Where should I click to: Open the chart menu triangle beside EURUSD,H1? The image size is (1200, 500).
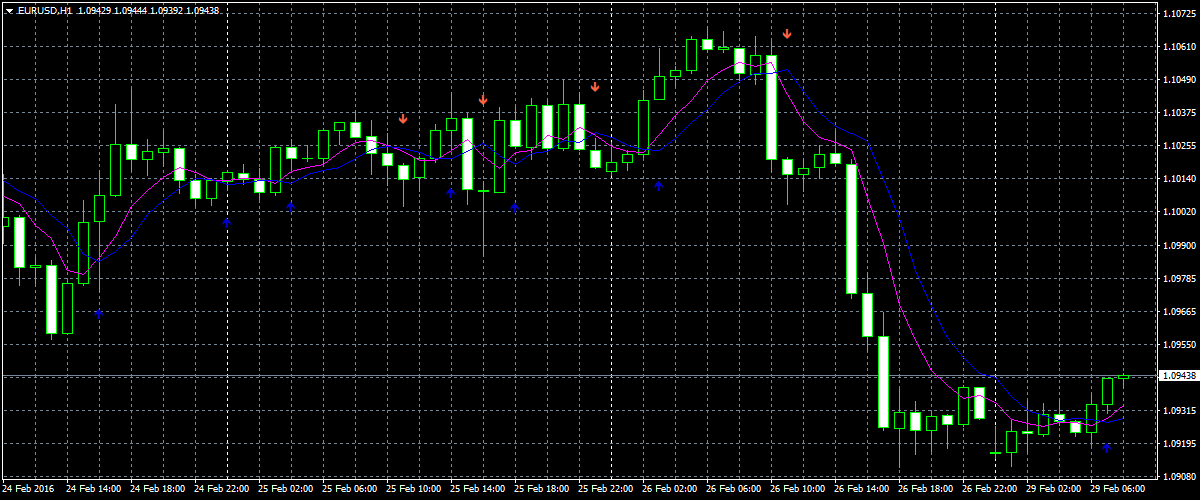pyautogui.click(x=9, y=10)
